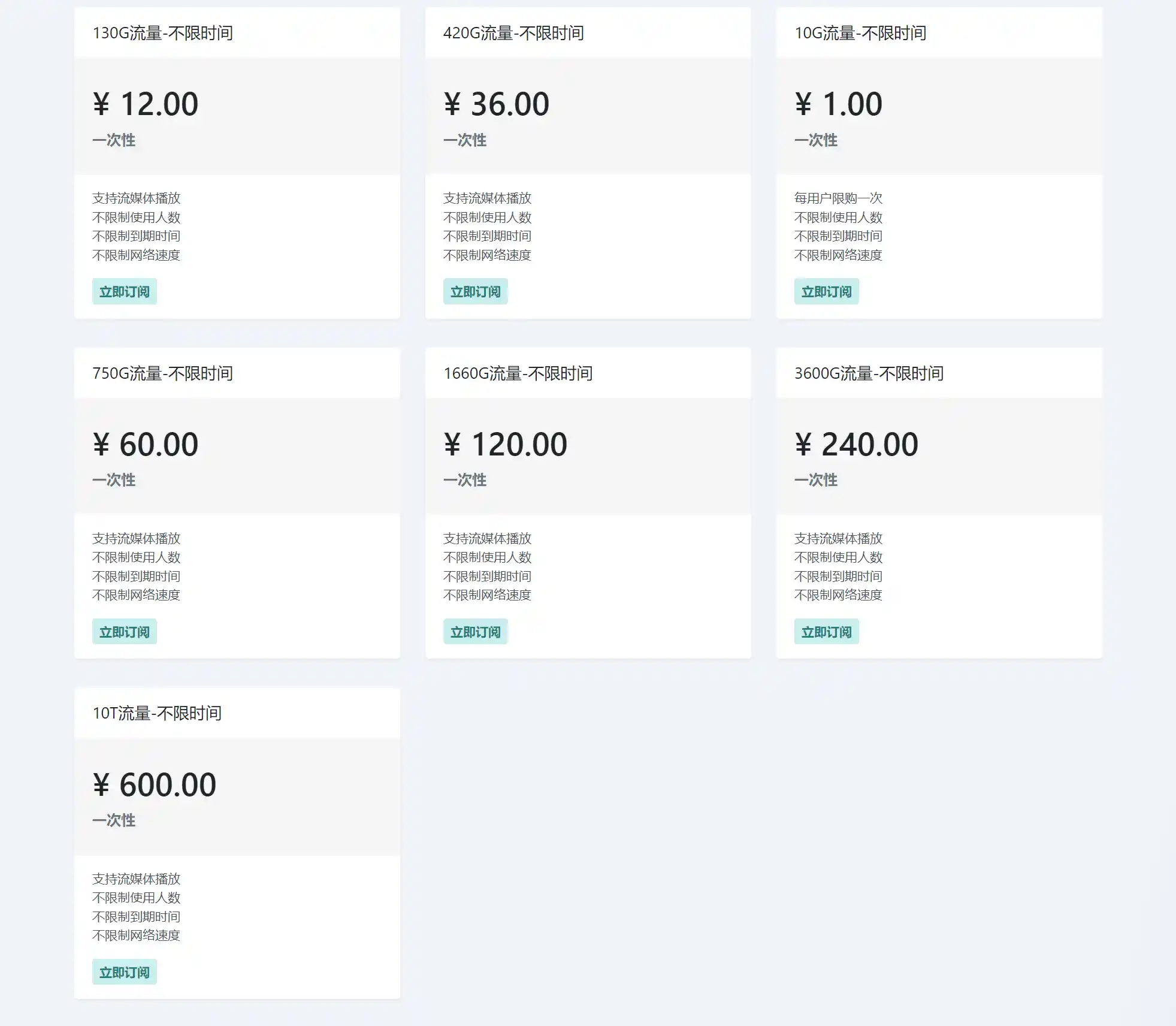Image resolution: width=1176 pixels, height=1026 pixels.
Task: Click the ¥ 36.00 price
Action: [496, 104]
